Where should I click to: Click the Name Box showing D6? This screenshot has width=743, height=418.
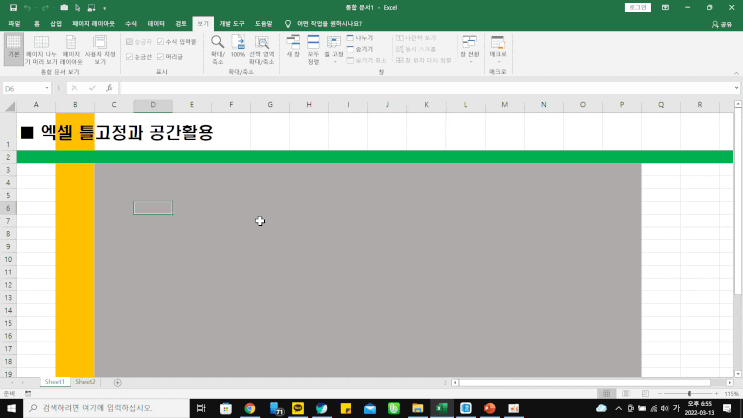click(23, 88)
